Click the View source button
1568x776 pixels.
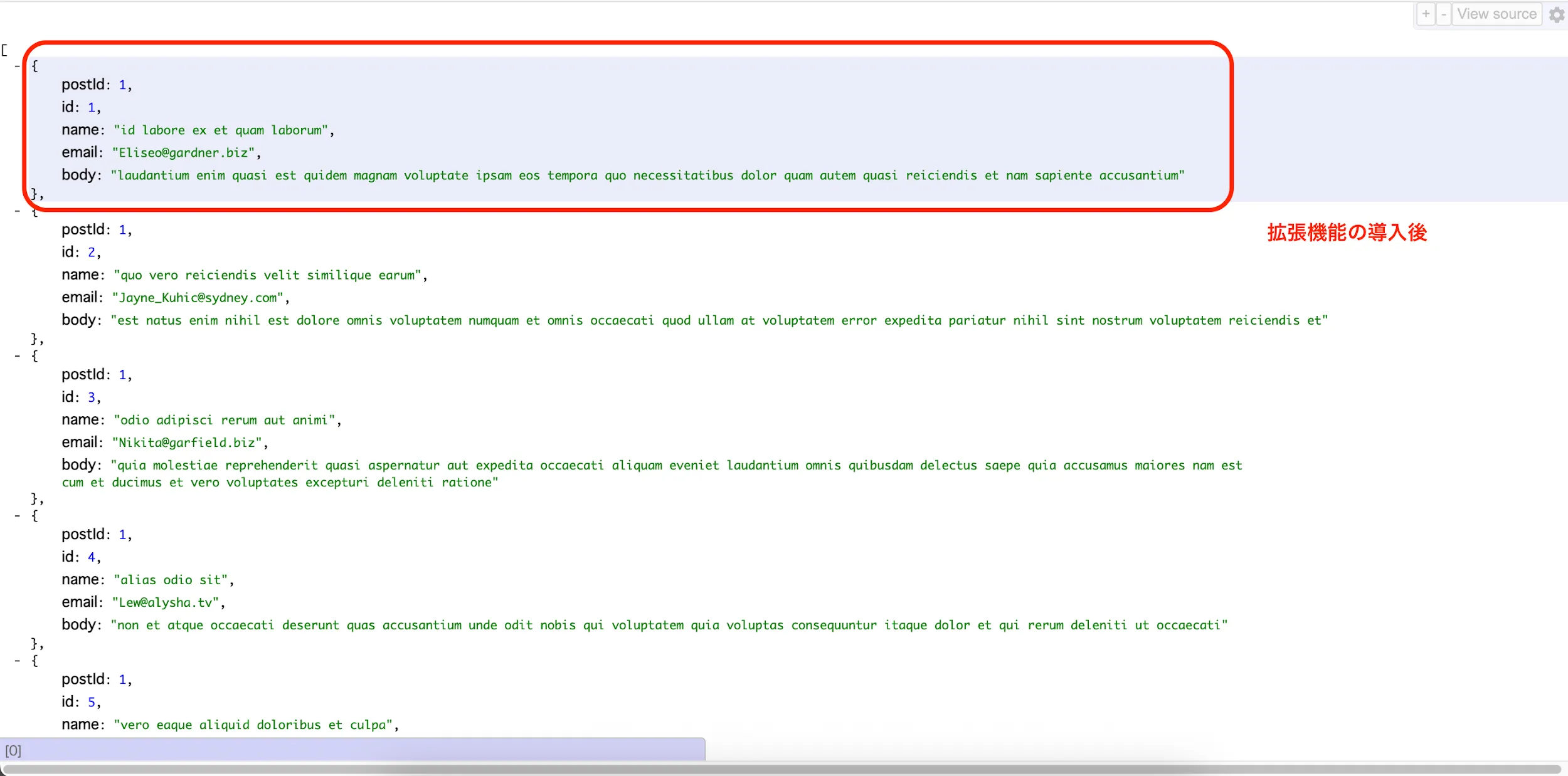(x=1496, y=14)
